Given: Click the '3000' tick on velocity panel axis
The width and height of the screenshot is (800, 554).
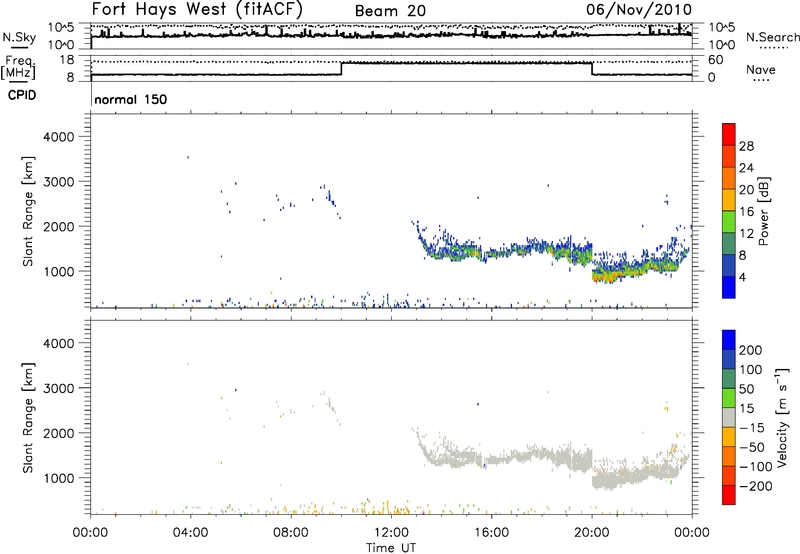Looking at the screenshot, I should (59, 388).
